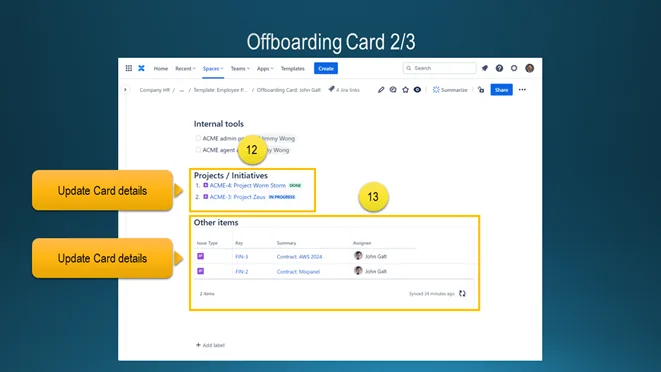
Task: Open the Recent dropdown menu
Action: (185, 68)
